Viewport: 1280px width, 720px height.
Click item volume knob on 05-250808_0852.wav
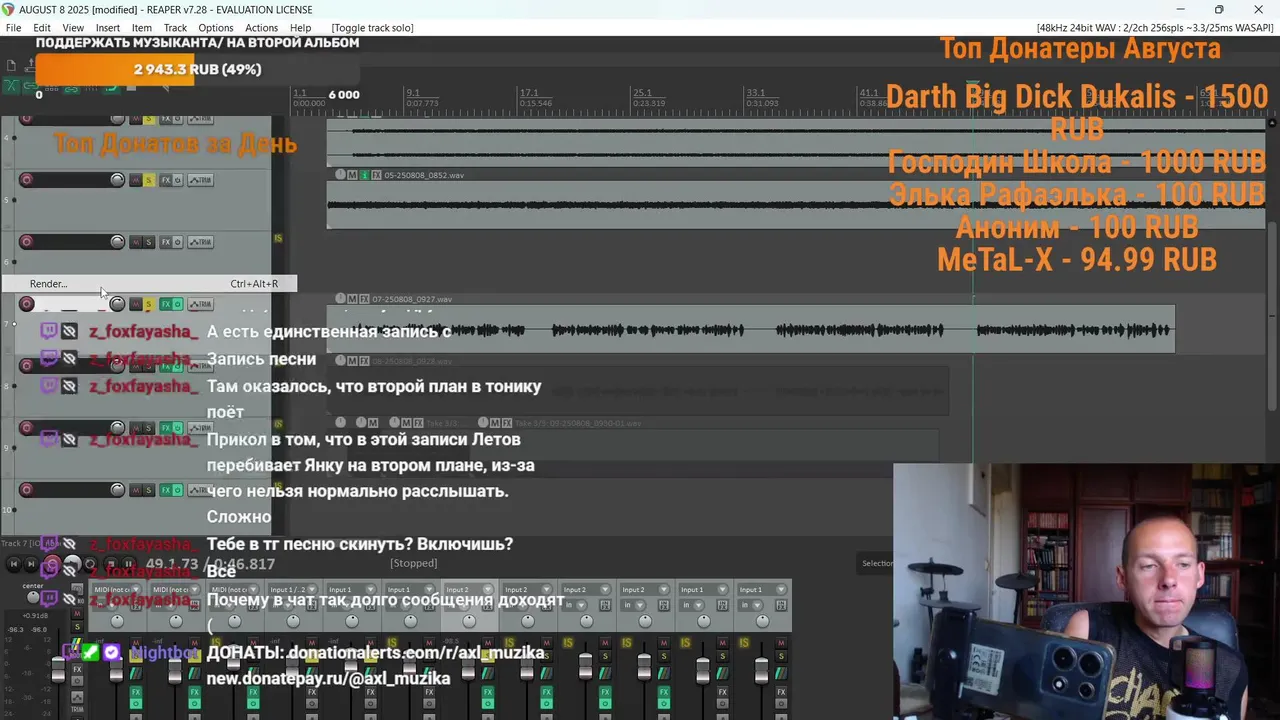(x=340, y=175)
